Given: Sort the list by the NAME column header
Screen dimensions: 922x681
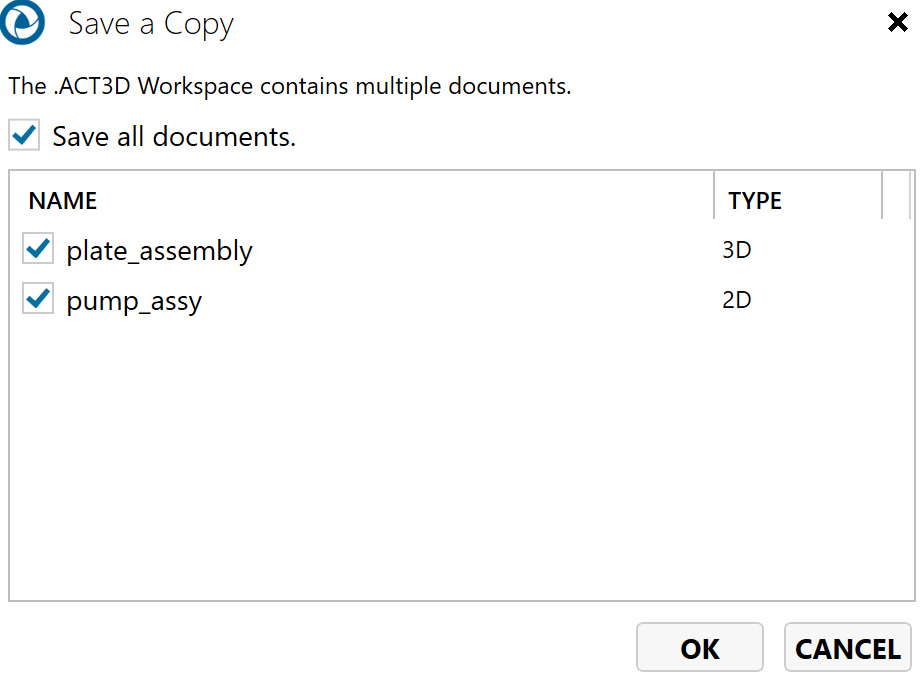Looking at the screenshot, I should point(63,201).
